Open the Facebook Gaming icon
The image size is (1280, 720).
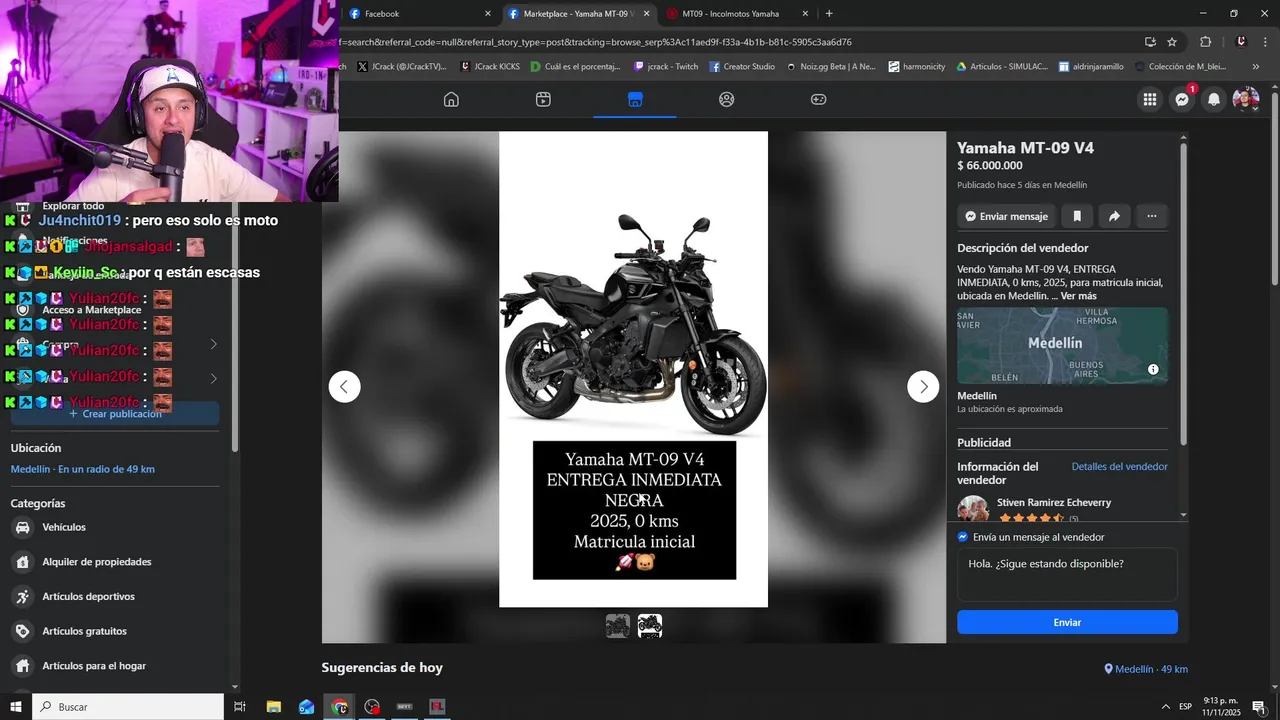(x=818, y=99)
